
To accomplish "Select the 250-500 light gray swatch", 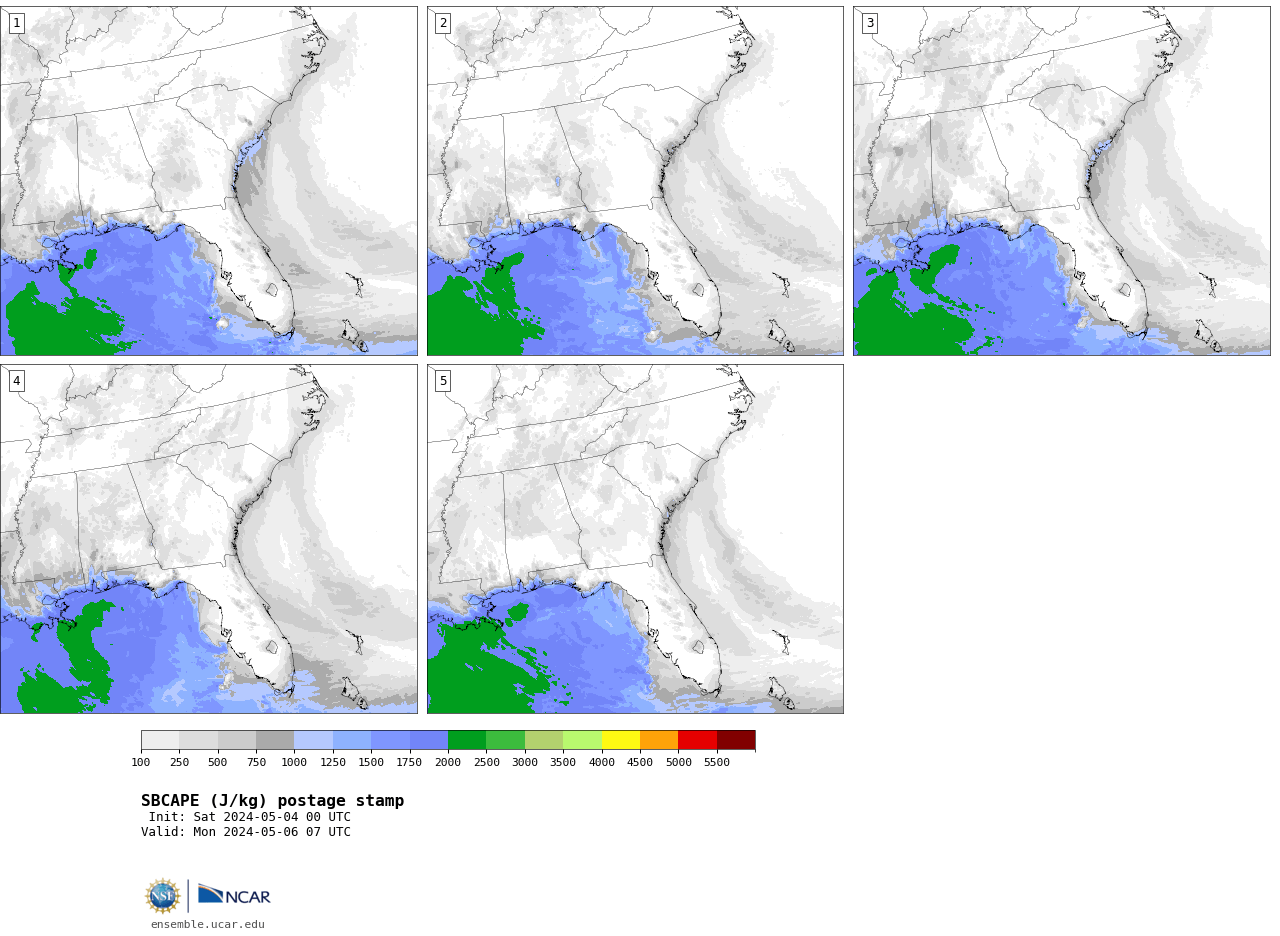I will tap(199, 740).
